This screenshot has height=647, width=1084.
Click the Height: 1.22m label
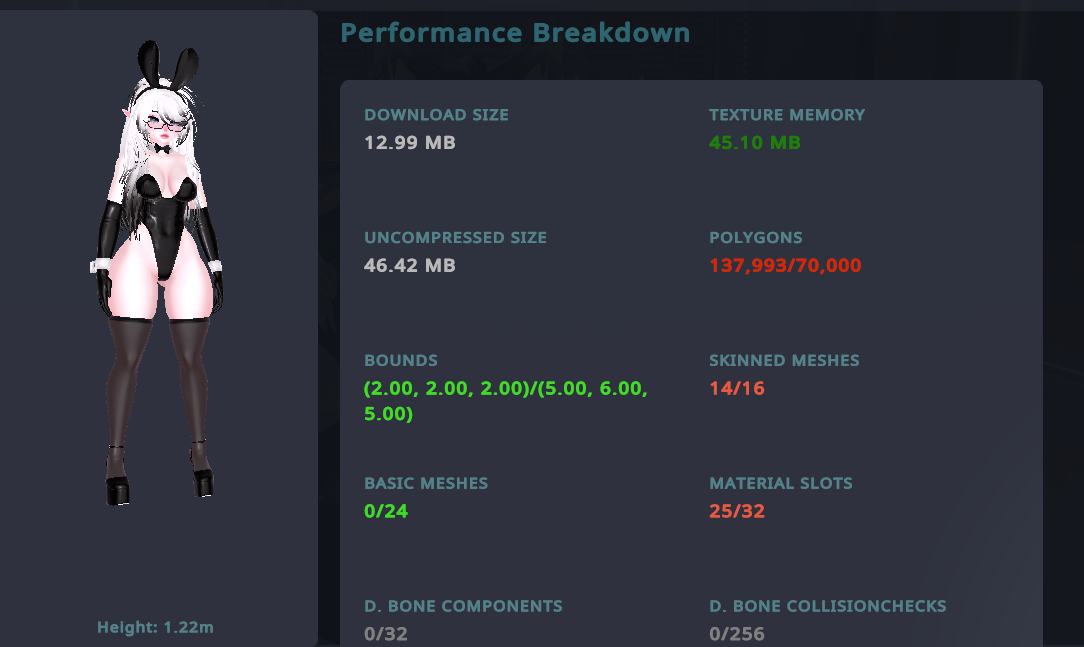click(155, 628)
